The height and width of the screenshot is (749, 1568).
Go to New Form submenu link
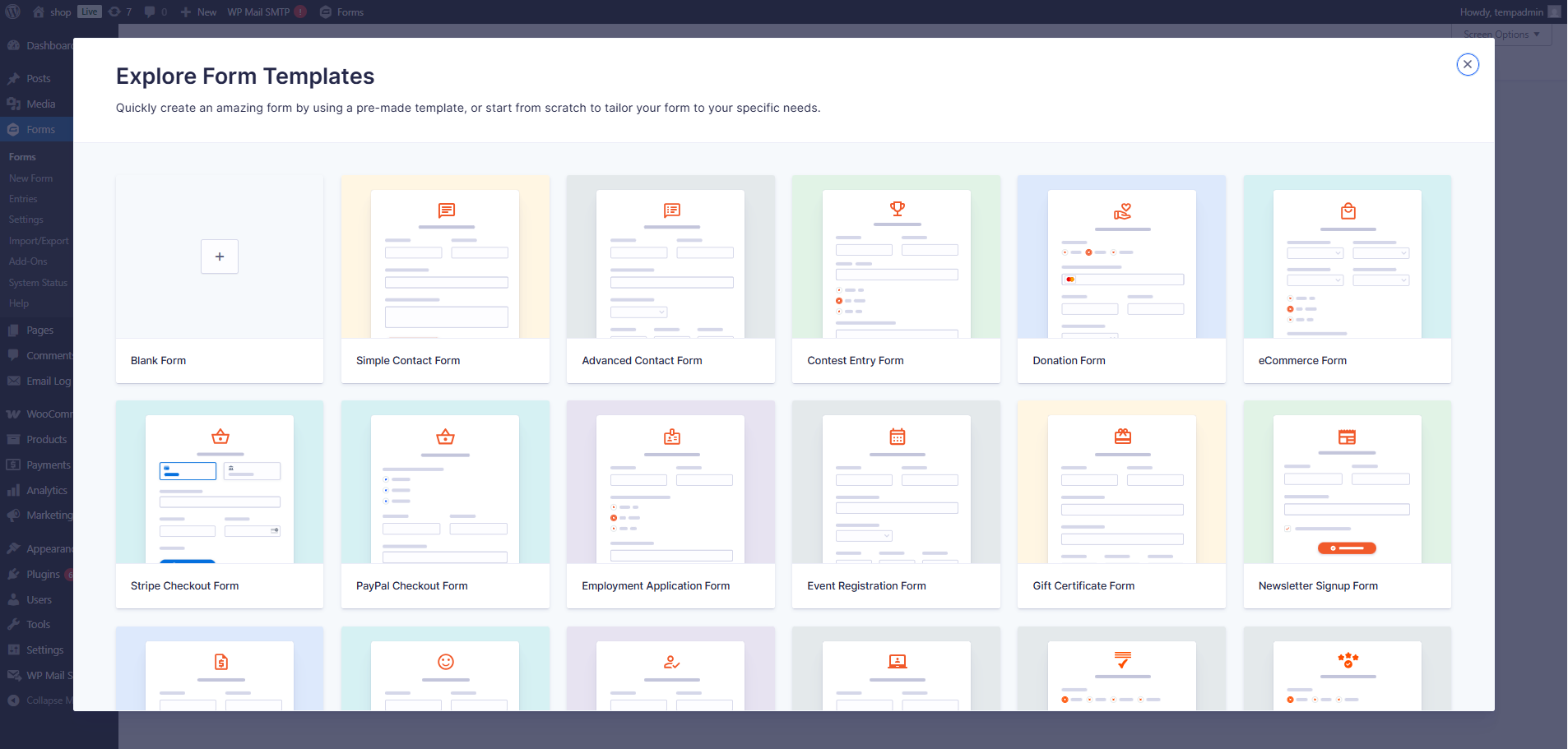pos(30,178)
